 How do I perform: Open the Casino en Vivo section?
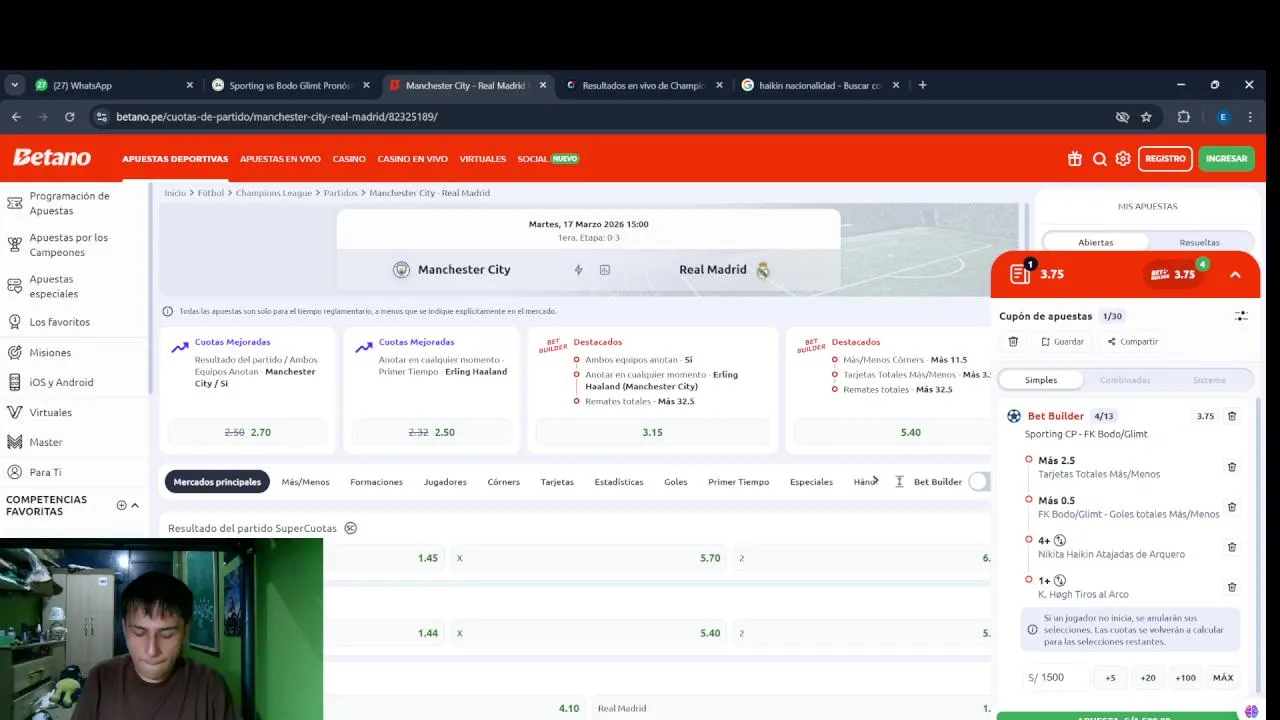[412, 159]
